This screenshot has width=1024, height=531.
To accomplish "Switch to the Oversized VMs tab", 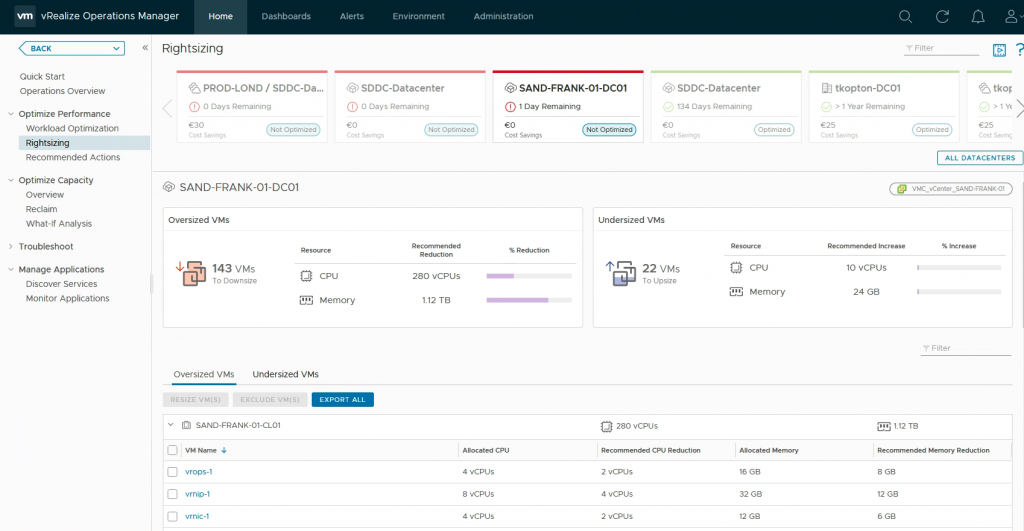I will (204, 374).
